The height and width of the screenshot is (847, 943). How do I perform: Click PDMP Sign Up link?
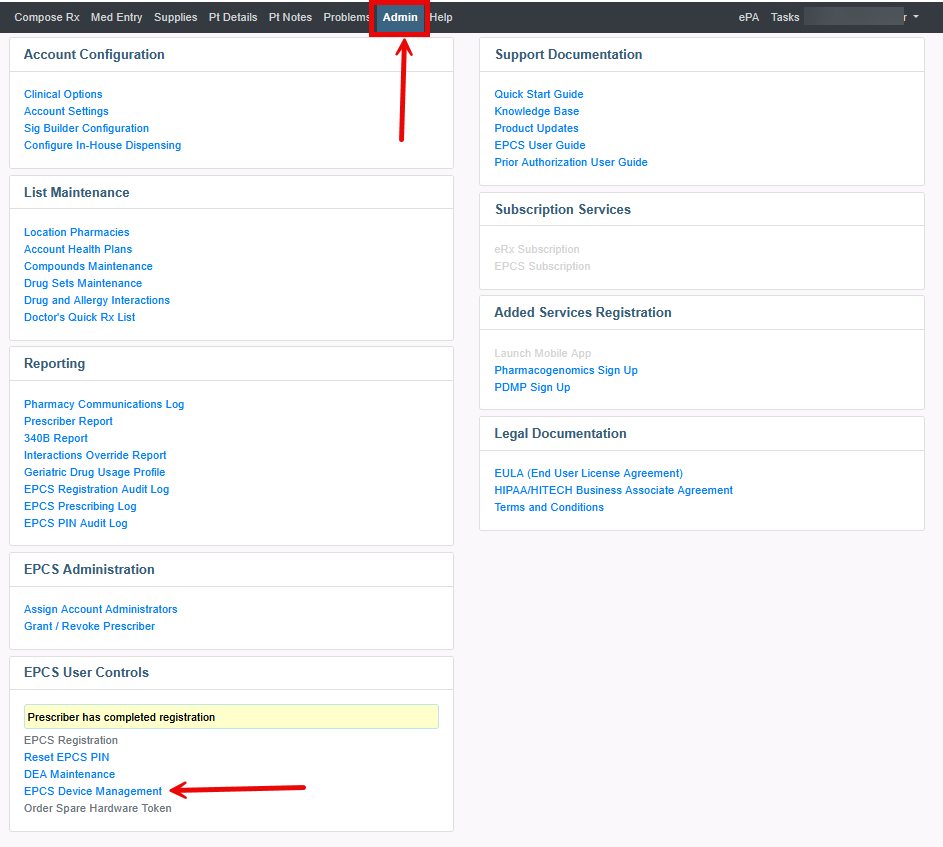click(x=532, y=387)
